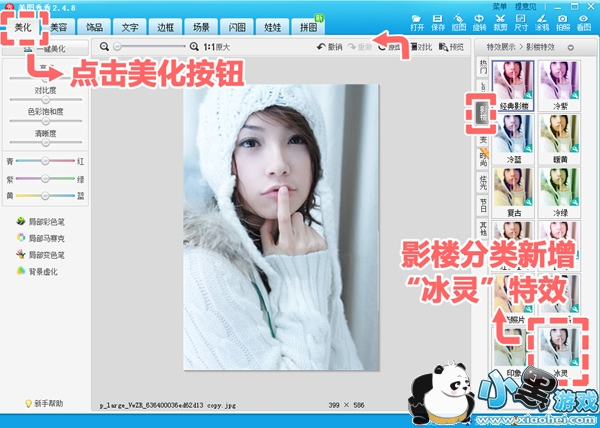The height and width of the screenshot is (428, 600).
Task: Switch to the 美化 tab
Action: [x=23, y=27]
